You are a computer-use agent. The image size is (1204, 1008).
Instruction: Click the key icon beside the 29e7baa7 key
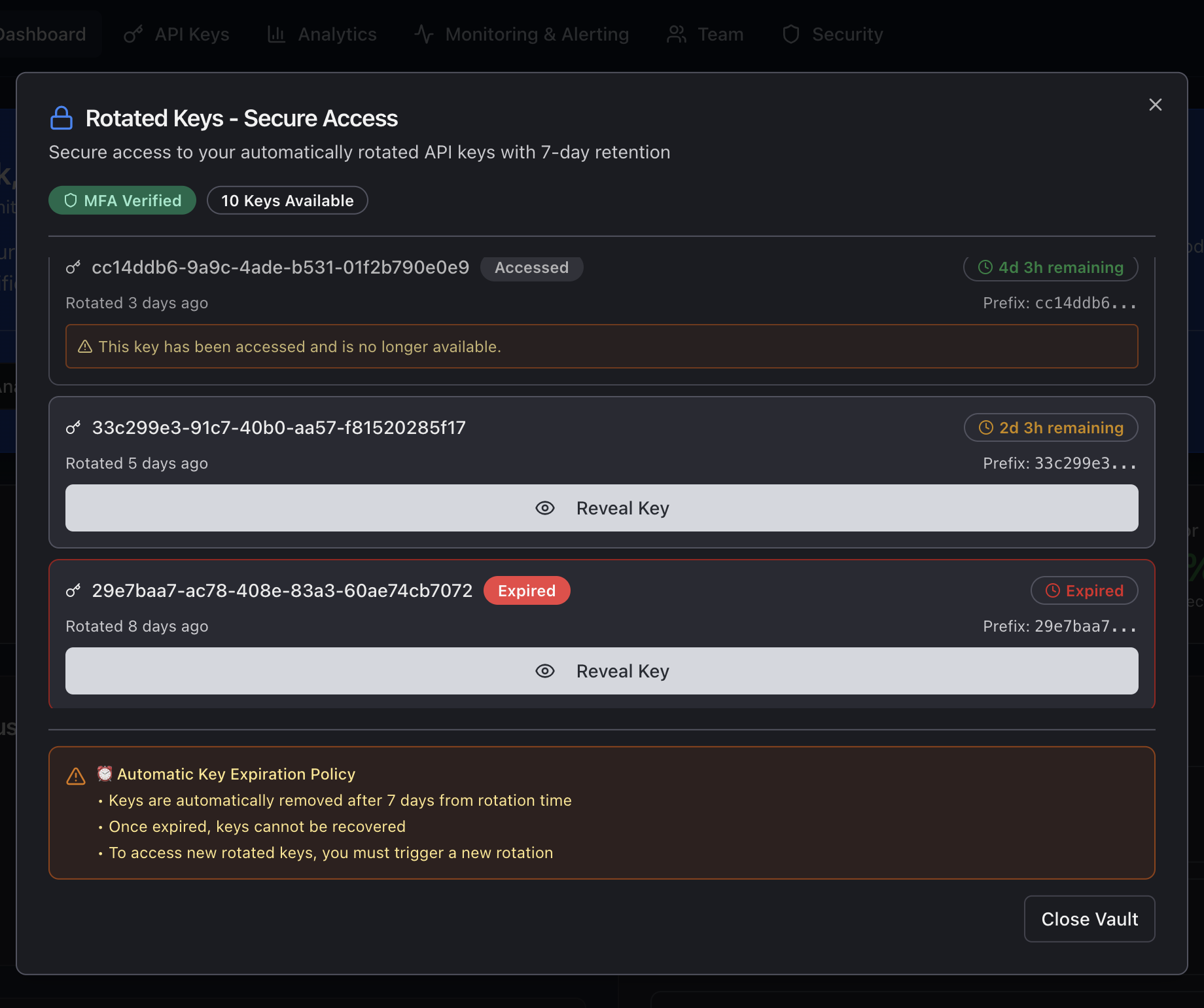point(73,590)
